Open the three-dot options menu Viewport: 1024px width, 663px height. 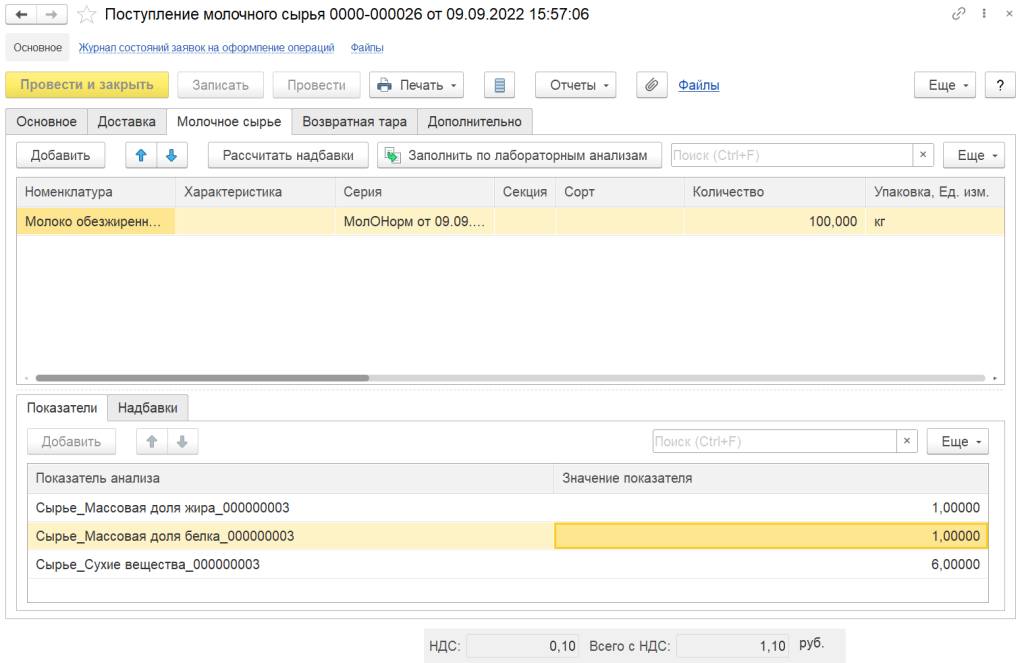984,14
